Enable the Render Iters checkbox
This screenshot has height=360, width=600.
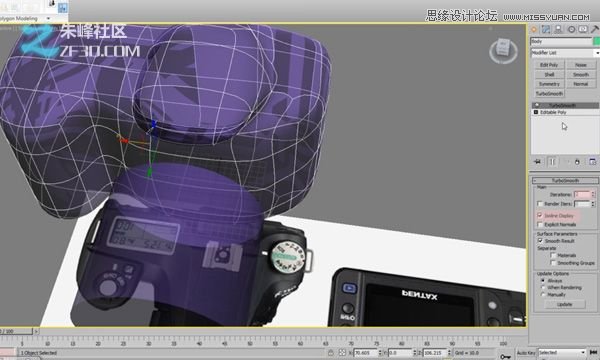pos(540,204)
